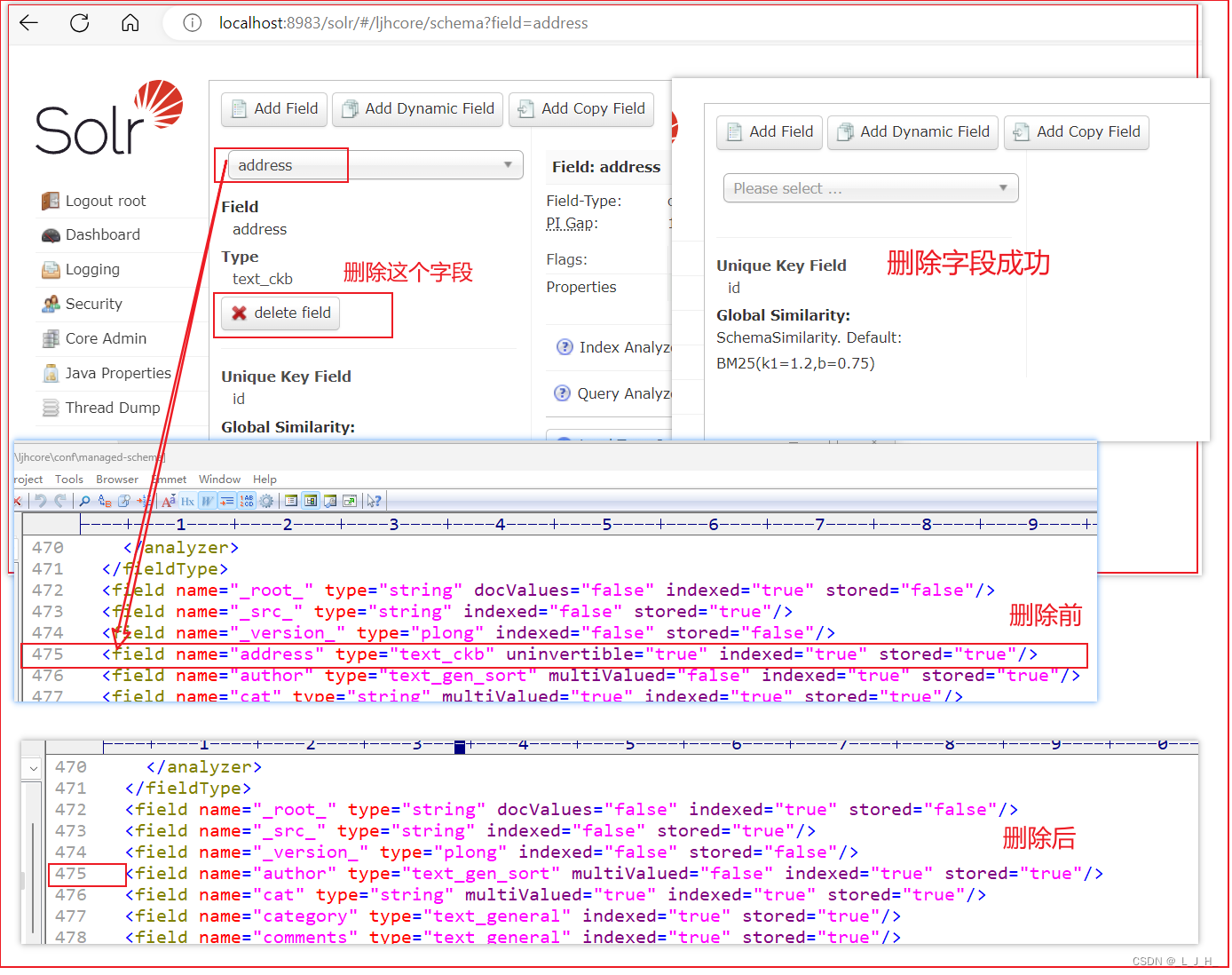Click Add Dynamic Field in left schema window
Viewport: 1232px width, 975px height.
(418, 108)
